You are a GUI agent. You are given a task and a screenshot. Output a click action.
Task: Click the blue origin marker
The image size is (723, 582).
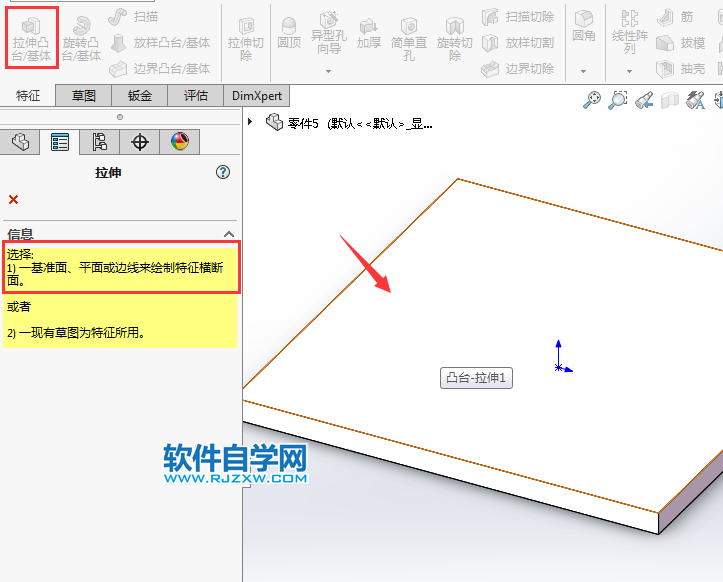[559, 368]
